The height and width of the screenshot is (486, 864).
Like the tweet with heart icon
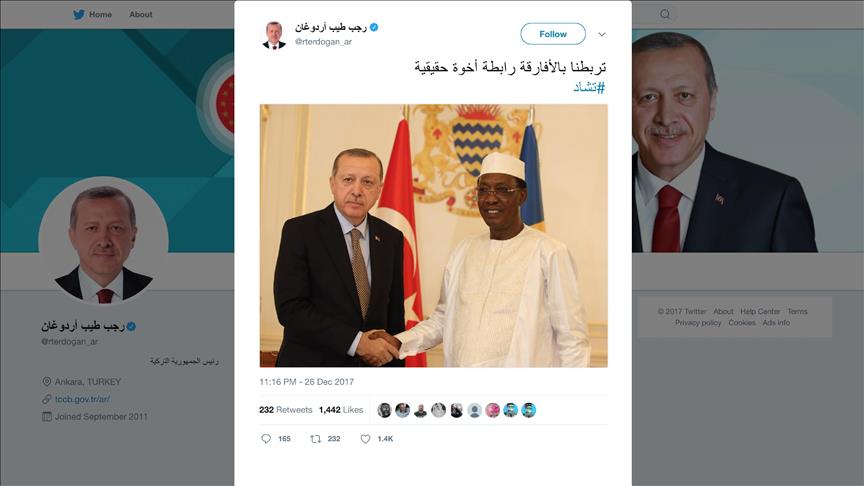365,439
